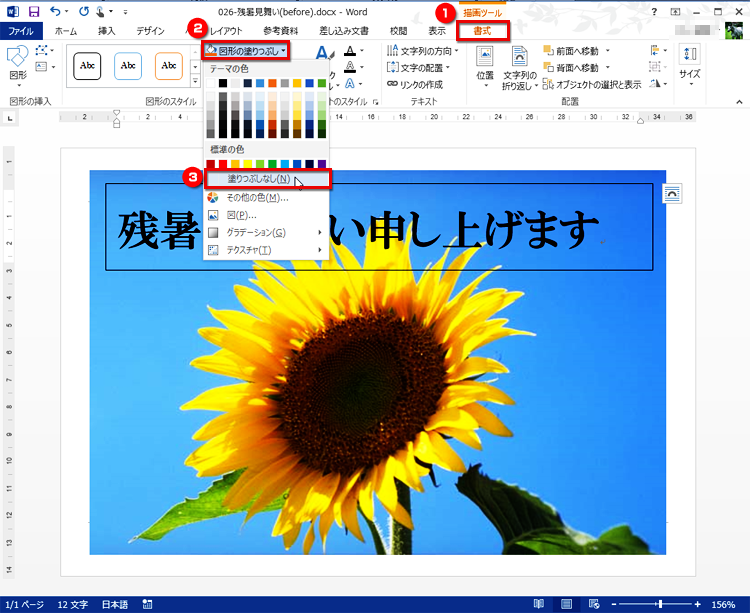Switch to Web Layout view
This screenshot has height=613, width=750.
(594, 604)
